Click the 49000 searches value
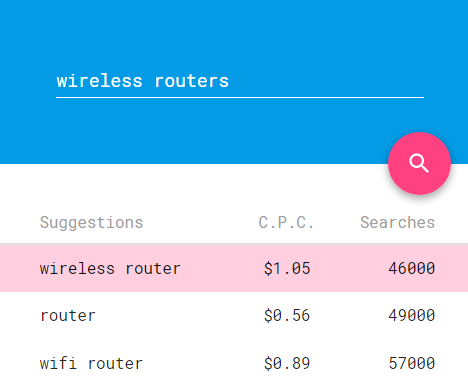Image resolution: width=468 pixels, height=380 pixels. click(412, 315)
